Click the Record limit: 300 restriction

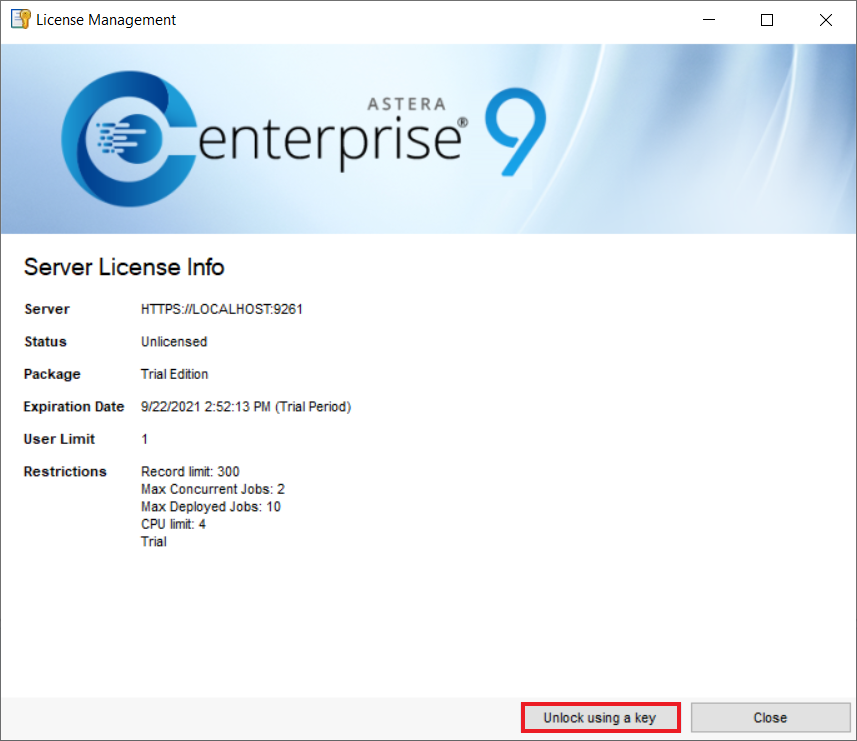[190, 472]
